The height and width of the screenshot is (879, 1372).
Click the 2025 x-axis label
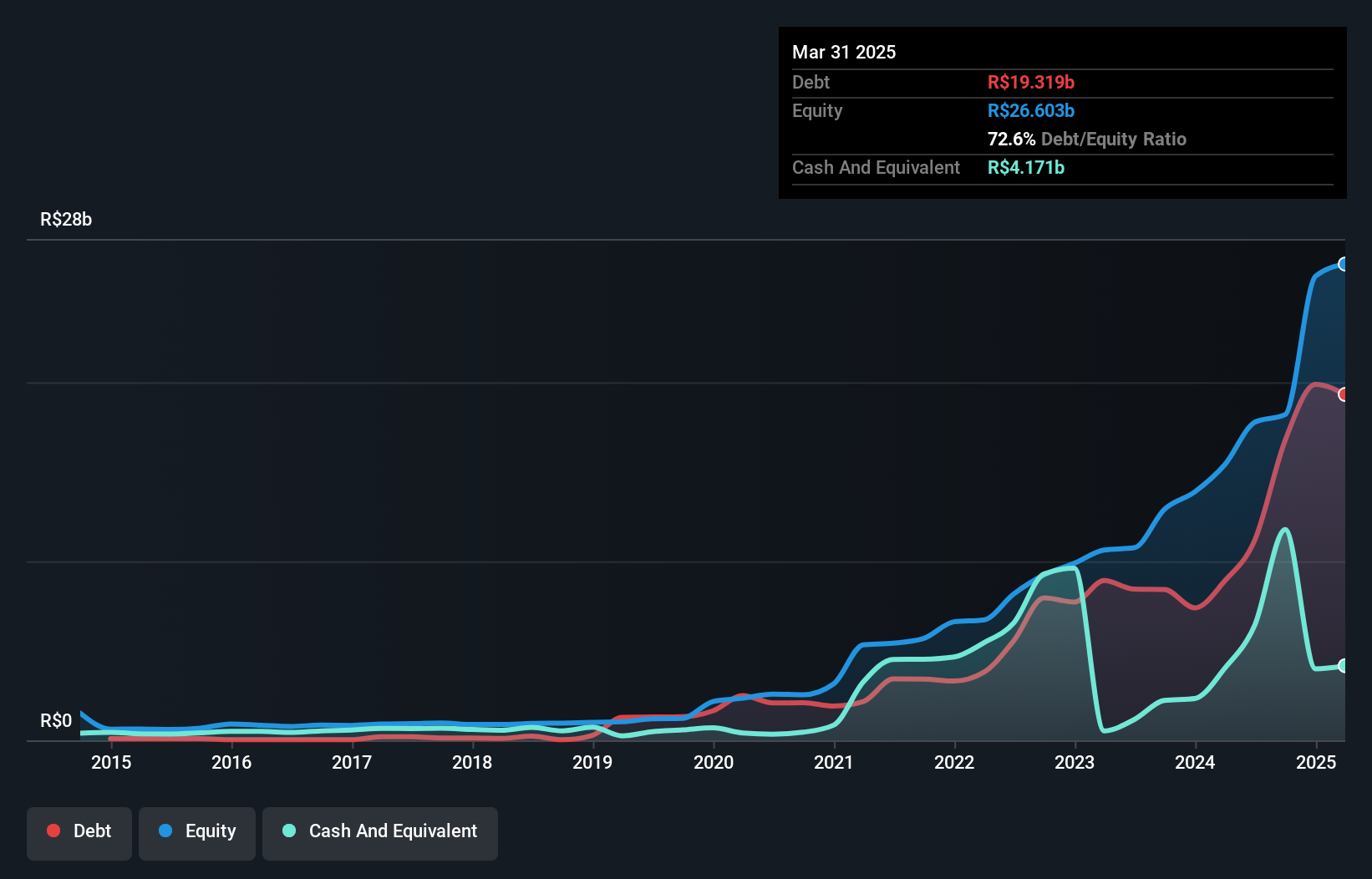pos(1316,762)
